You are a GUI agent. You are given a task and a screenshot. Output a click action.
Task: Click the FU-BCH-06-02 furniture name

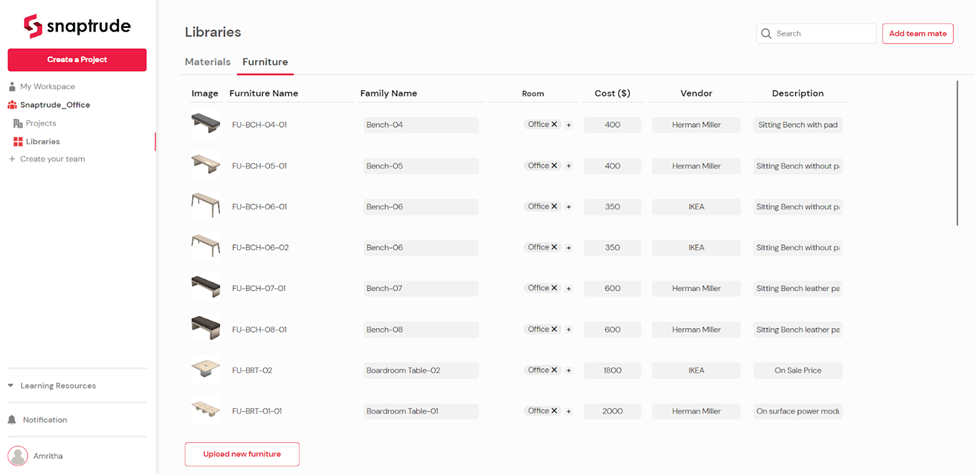(260, 248)
